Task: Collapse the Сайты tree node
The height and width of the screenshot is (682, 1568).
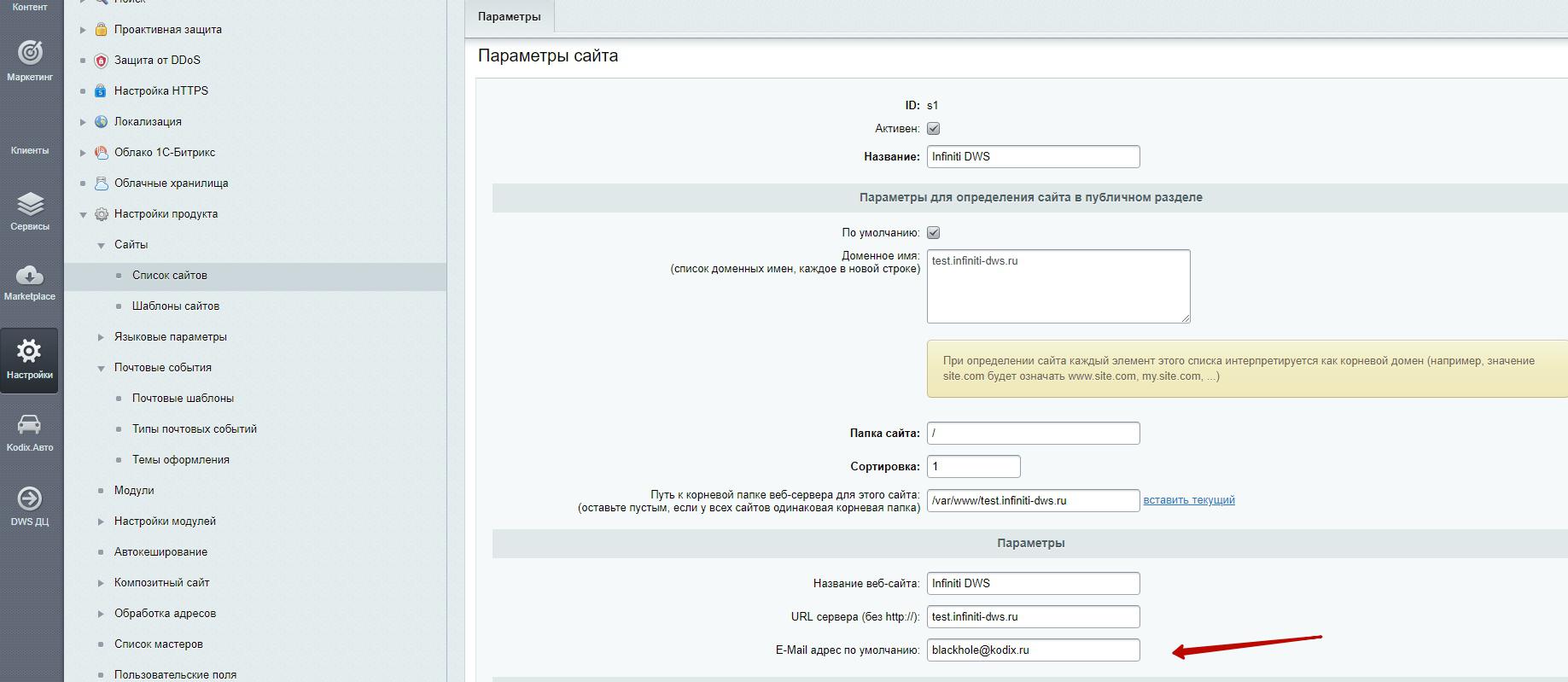Action: (101, 245)
